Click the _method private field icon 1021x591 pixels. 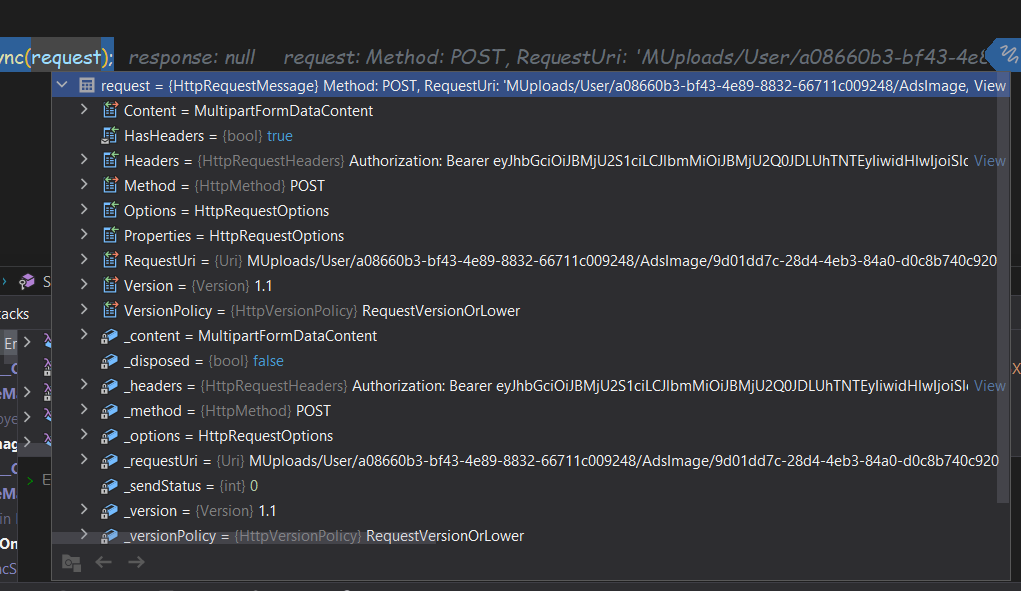[x=109, y=411]
